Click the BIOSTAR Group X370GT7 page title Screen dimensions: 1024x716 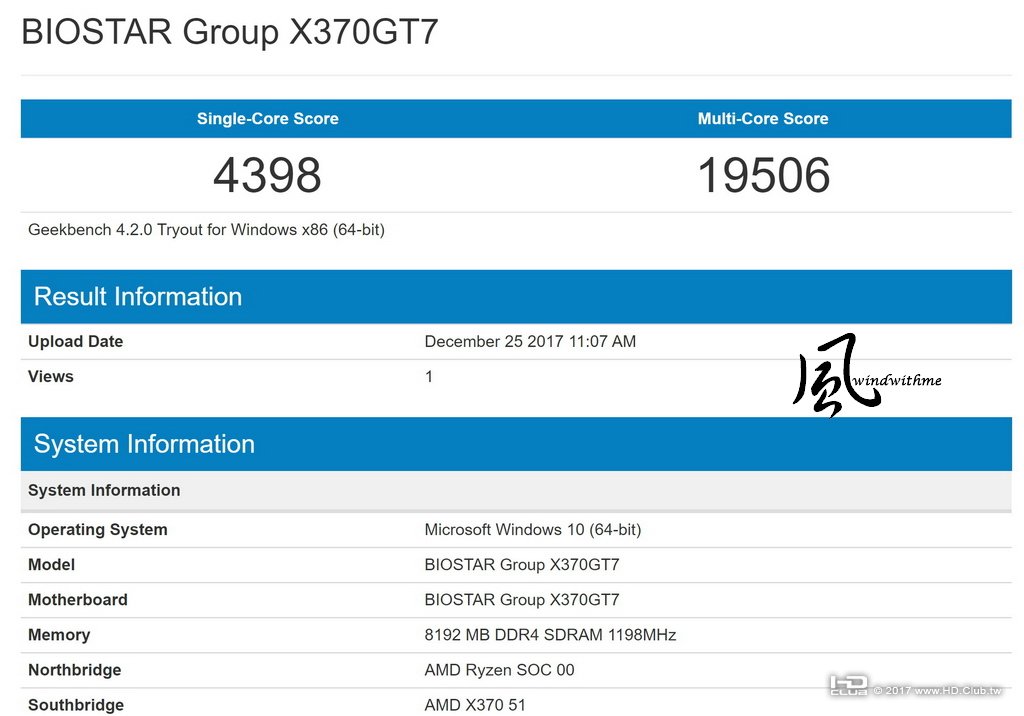click(229, 31)
